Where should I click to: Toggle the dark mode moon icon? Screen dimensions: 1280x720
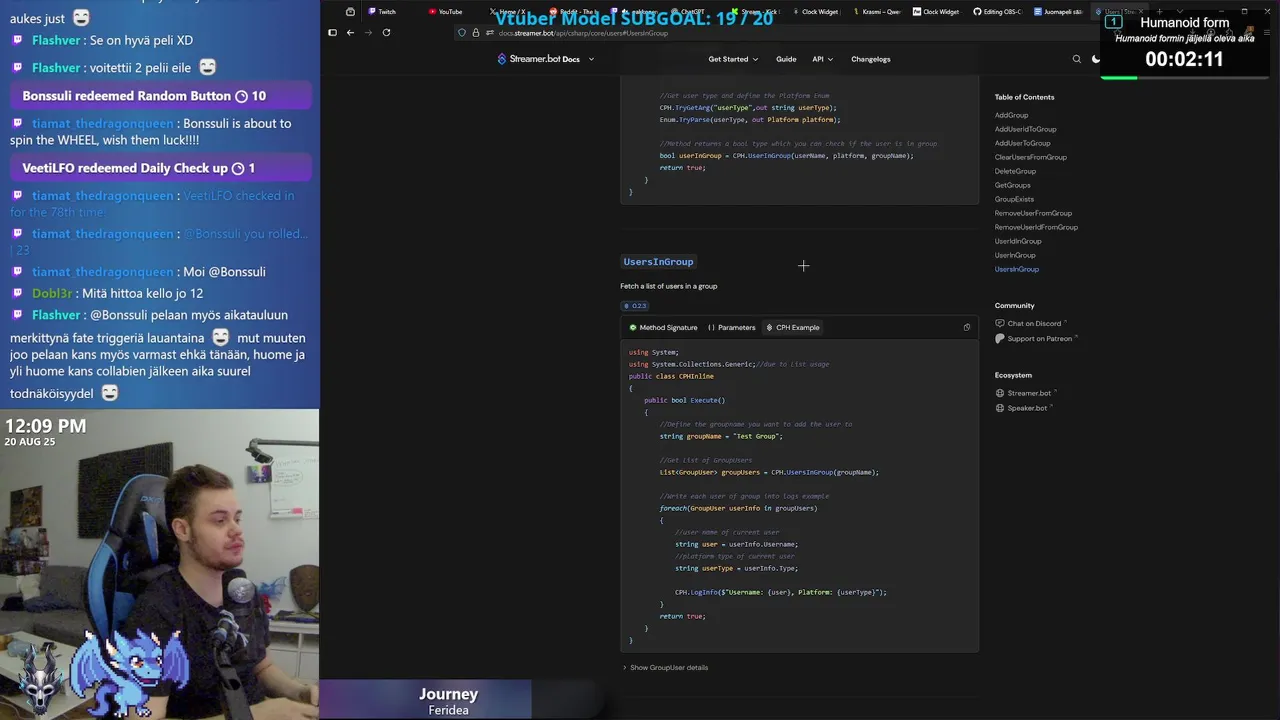coord(1096,59)
